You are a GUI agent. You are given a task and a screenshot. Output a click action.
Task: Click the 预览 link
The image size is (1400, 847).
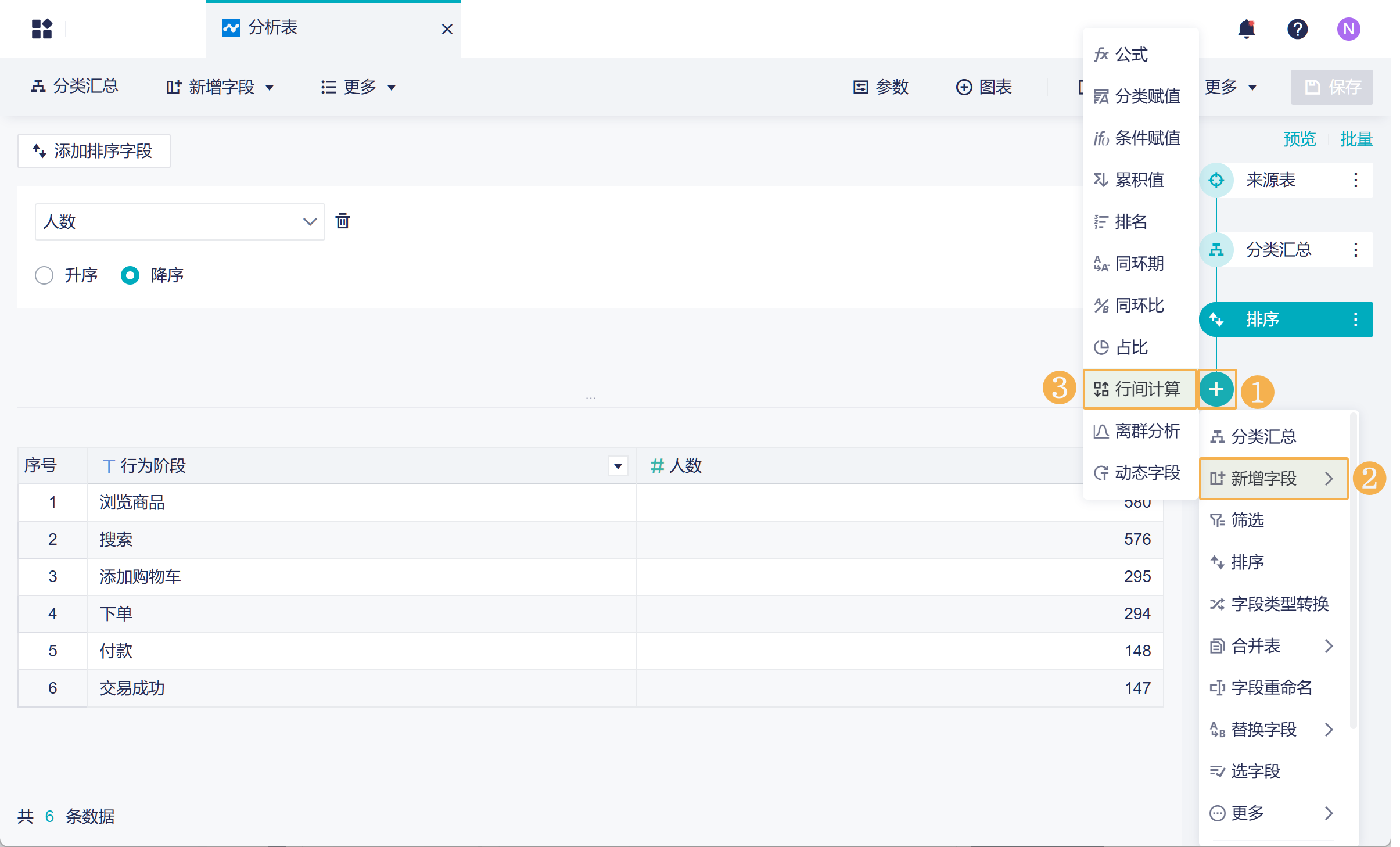[1299, 139]
